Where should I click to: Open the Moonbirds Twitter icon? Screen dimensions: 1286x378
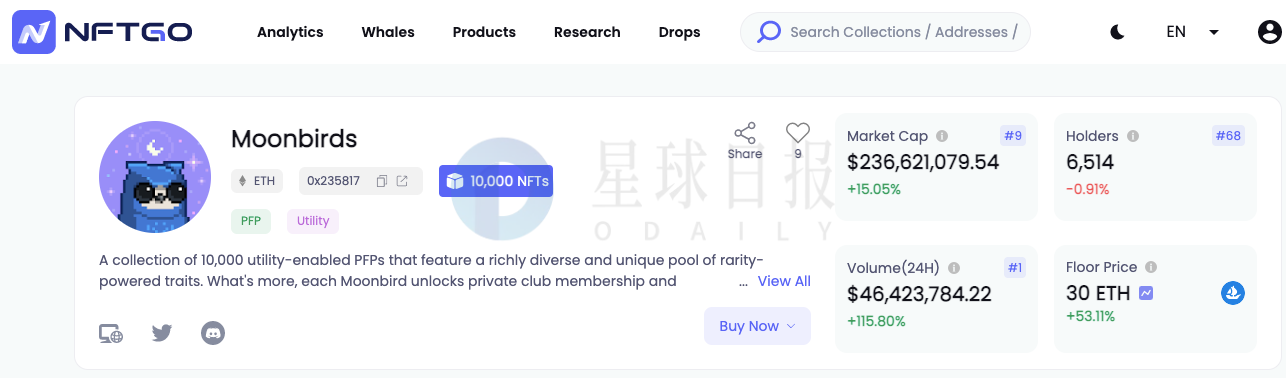(x=162, y=333)
